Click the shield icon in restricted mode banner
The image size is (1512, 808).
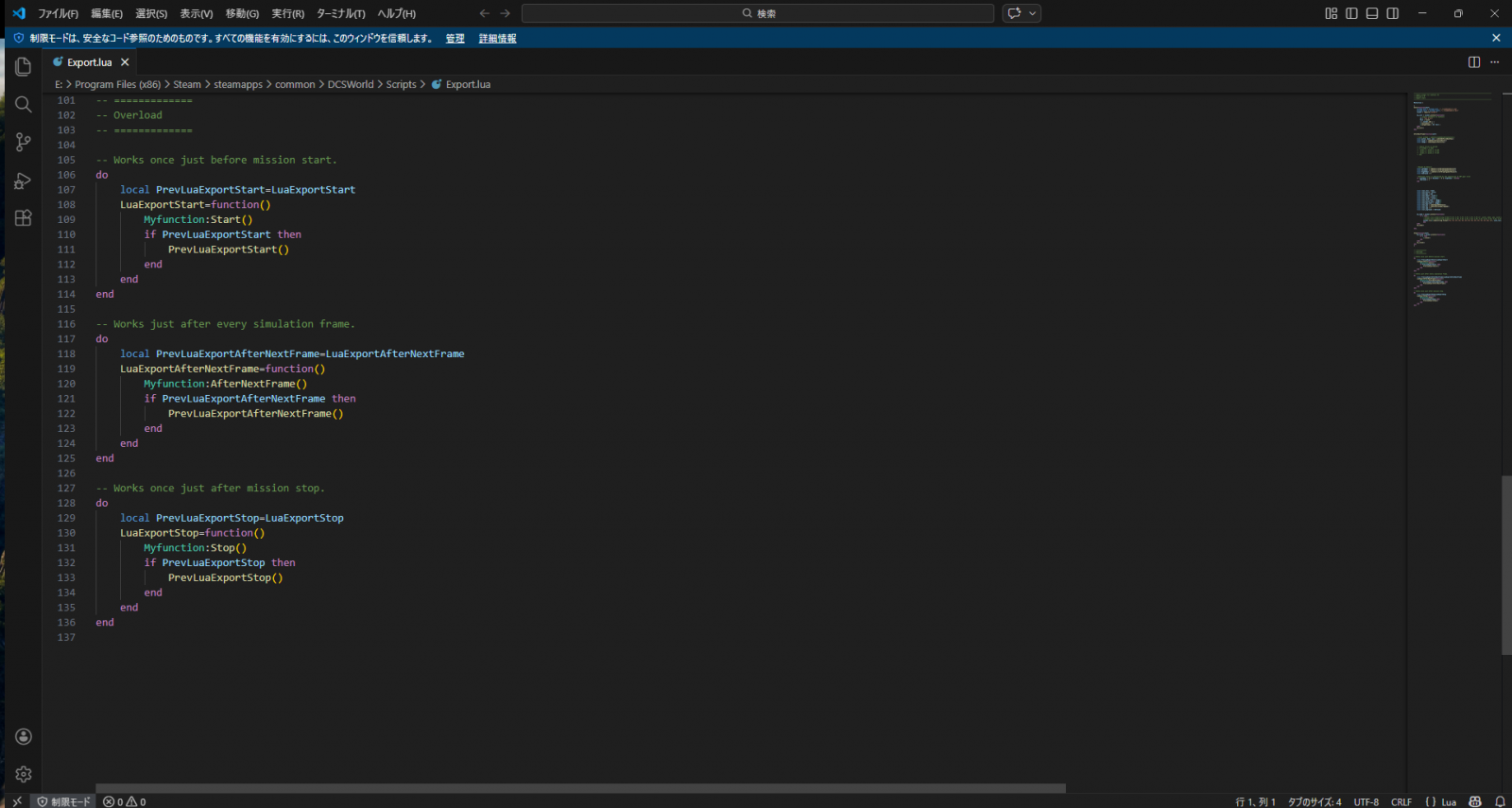click(x=19, y=38)
